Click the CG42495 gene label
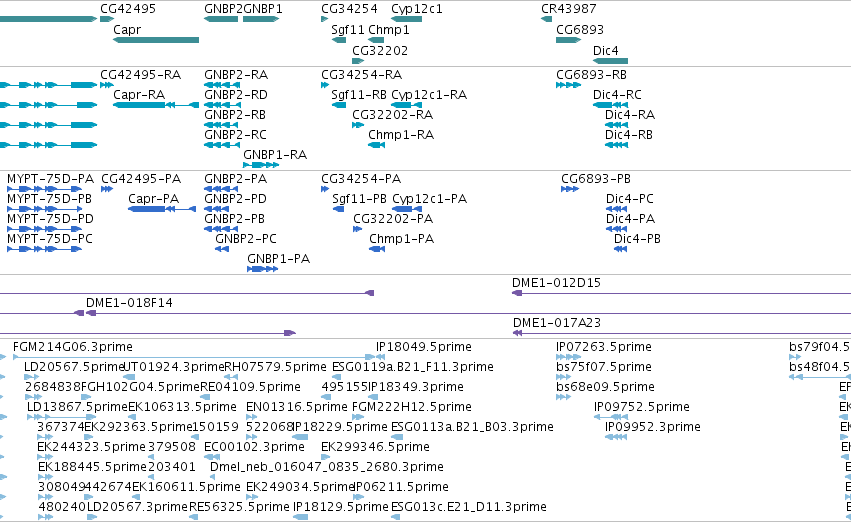 pyautogui.click(x=128, y=9)
